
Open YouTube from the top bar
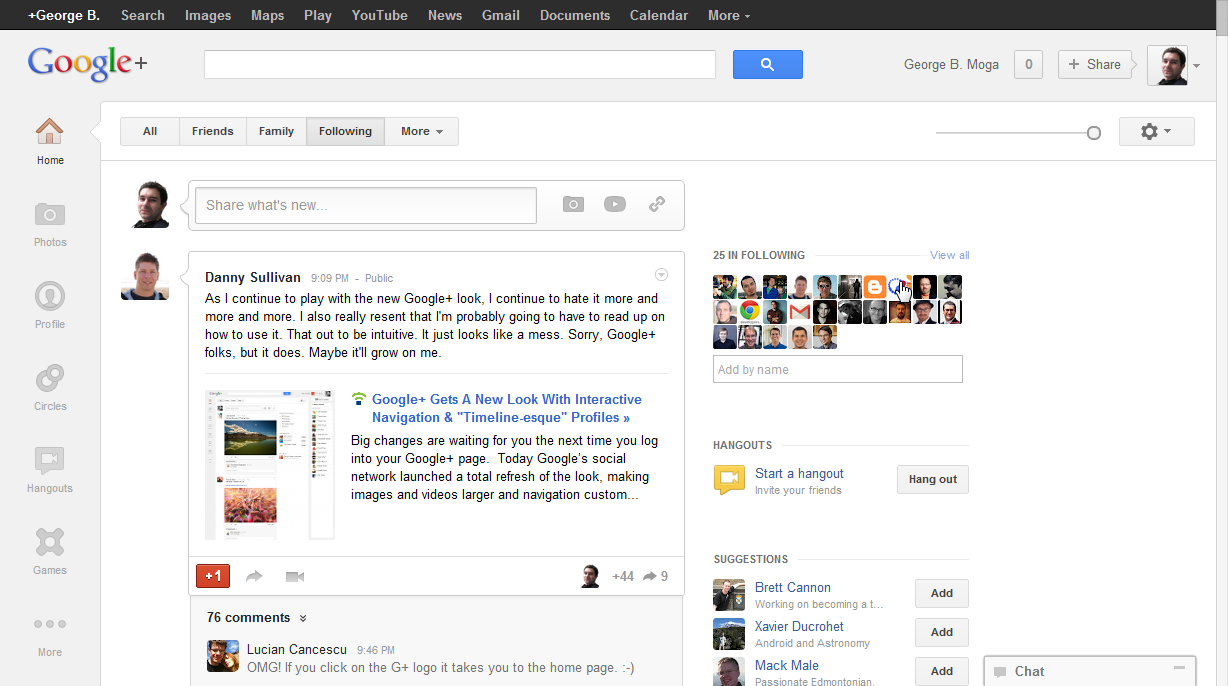click(380, 15)
